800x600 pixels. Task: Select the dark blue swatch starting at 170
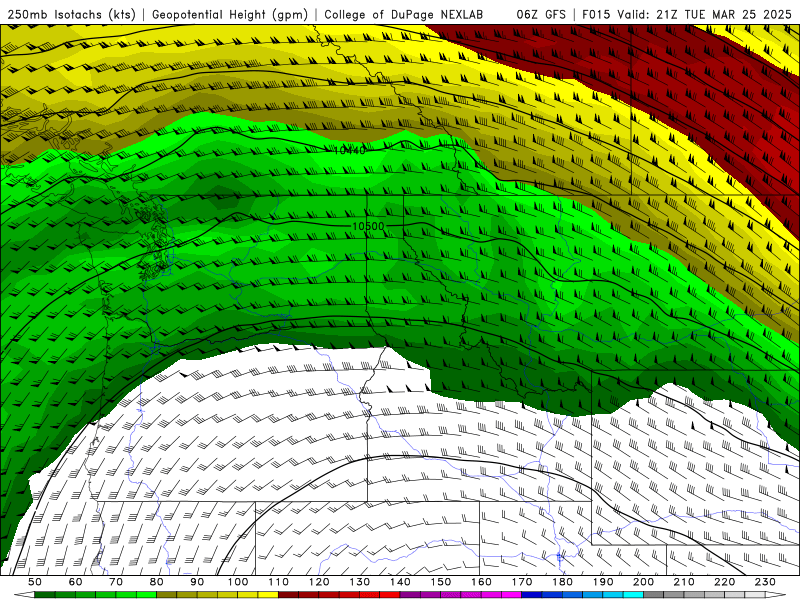click(x=532, y=595)
